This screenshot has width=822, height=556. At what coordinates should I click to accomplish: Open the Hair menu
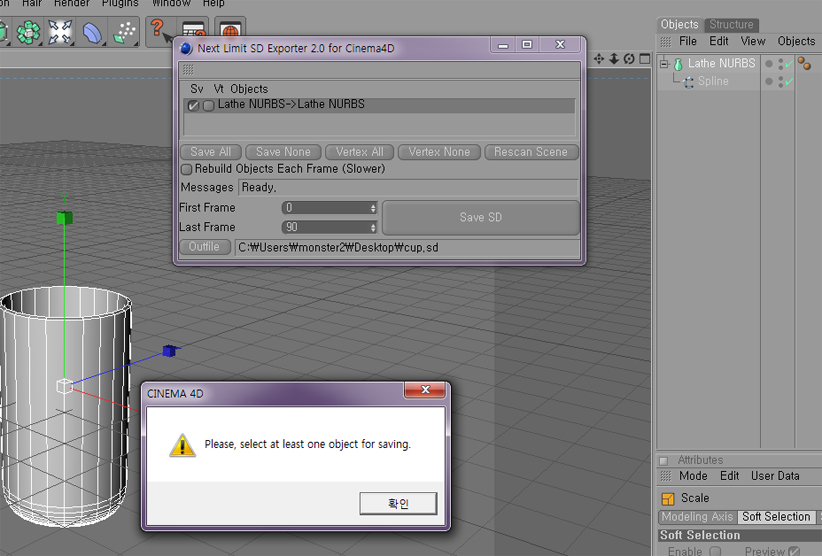(31, 3)
